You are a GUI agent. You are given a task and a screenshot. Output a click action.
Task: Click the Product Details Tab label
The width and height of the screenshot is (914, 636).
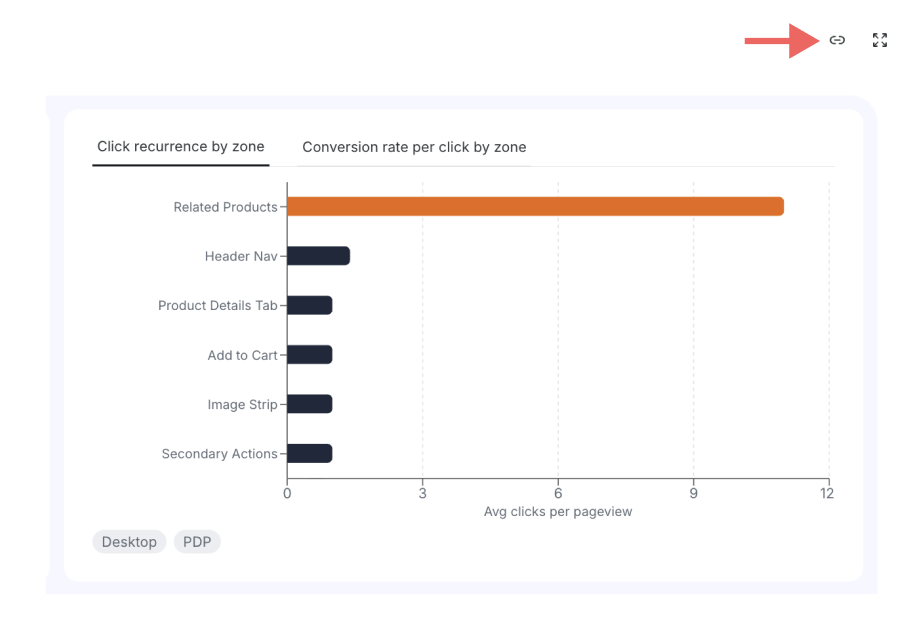[x=217, y=305]
